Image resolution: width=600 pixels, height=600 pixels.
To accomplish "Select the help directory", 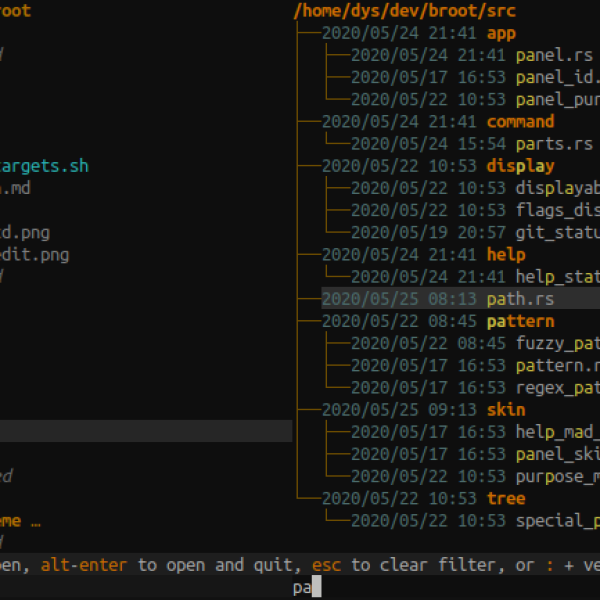I will point(505,254).
